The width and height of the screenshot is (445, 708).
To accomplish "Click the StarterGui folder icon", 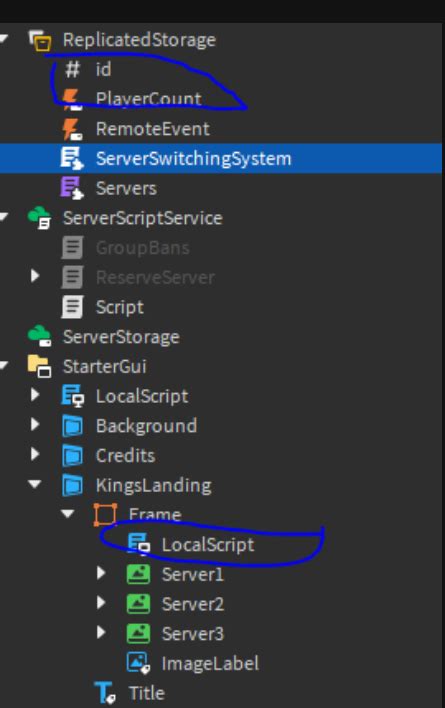I will coord(40,366).
